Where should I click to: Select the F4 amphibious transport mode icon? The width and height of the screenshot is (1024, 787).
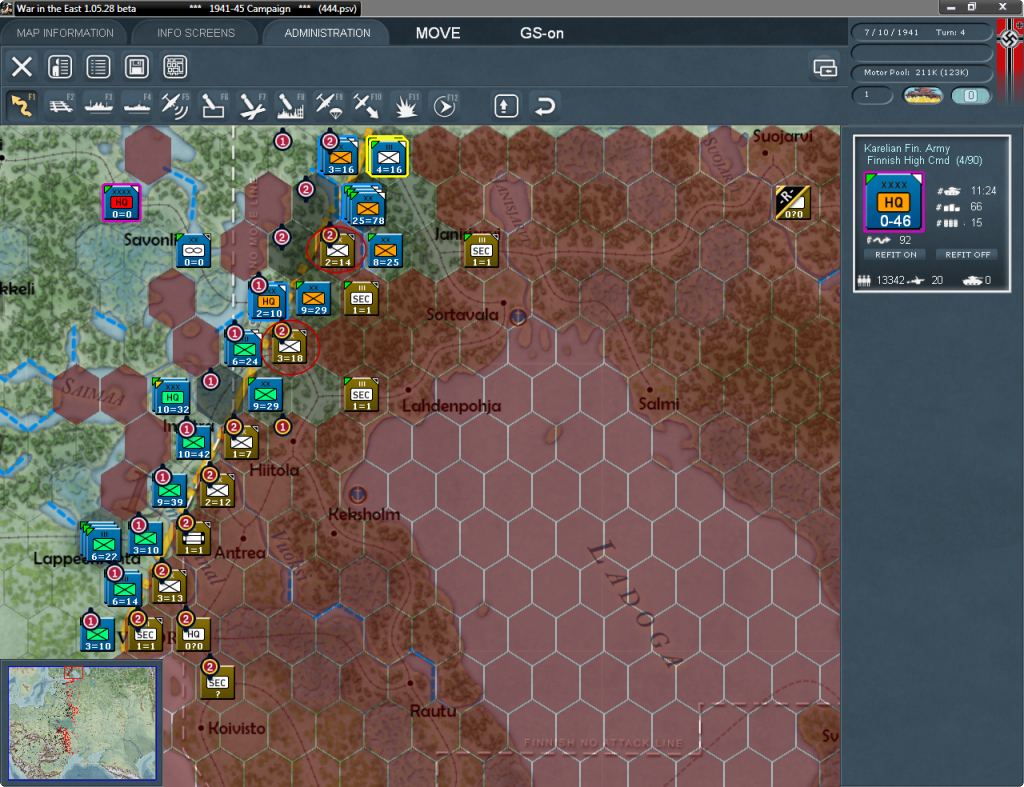137,105
